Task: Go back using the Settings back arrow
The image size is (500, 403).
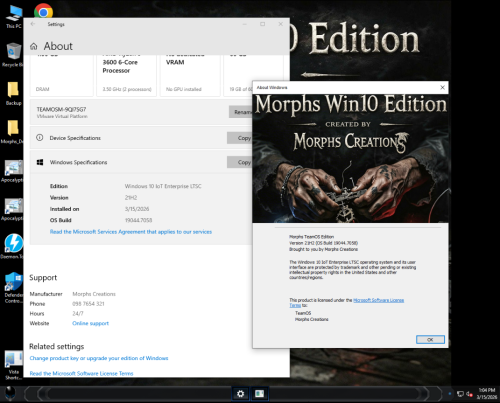Action: (x=33, y=24)
